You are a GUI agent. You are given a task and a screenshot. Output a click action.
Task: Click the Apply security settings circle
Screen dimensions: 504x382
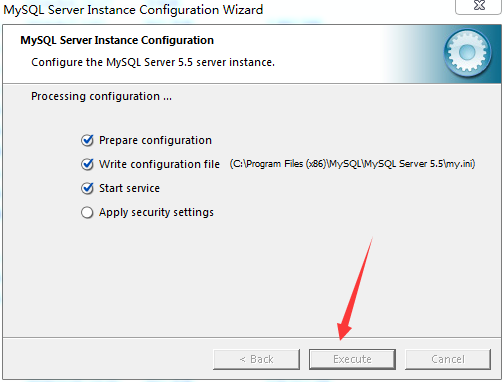pos(87,212)
